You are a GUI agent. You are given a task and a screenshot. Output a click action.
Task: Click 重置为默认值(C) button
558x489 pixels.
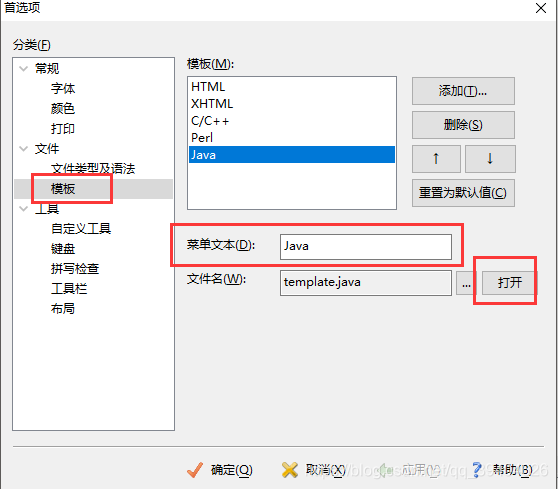click(463, 193)
